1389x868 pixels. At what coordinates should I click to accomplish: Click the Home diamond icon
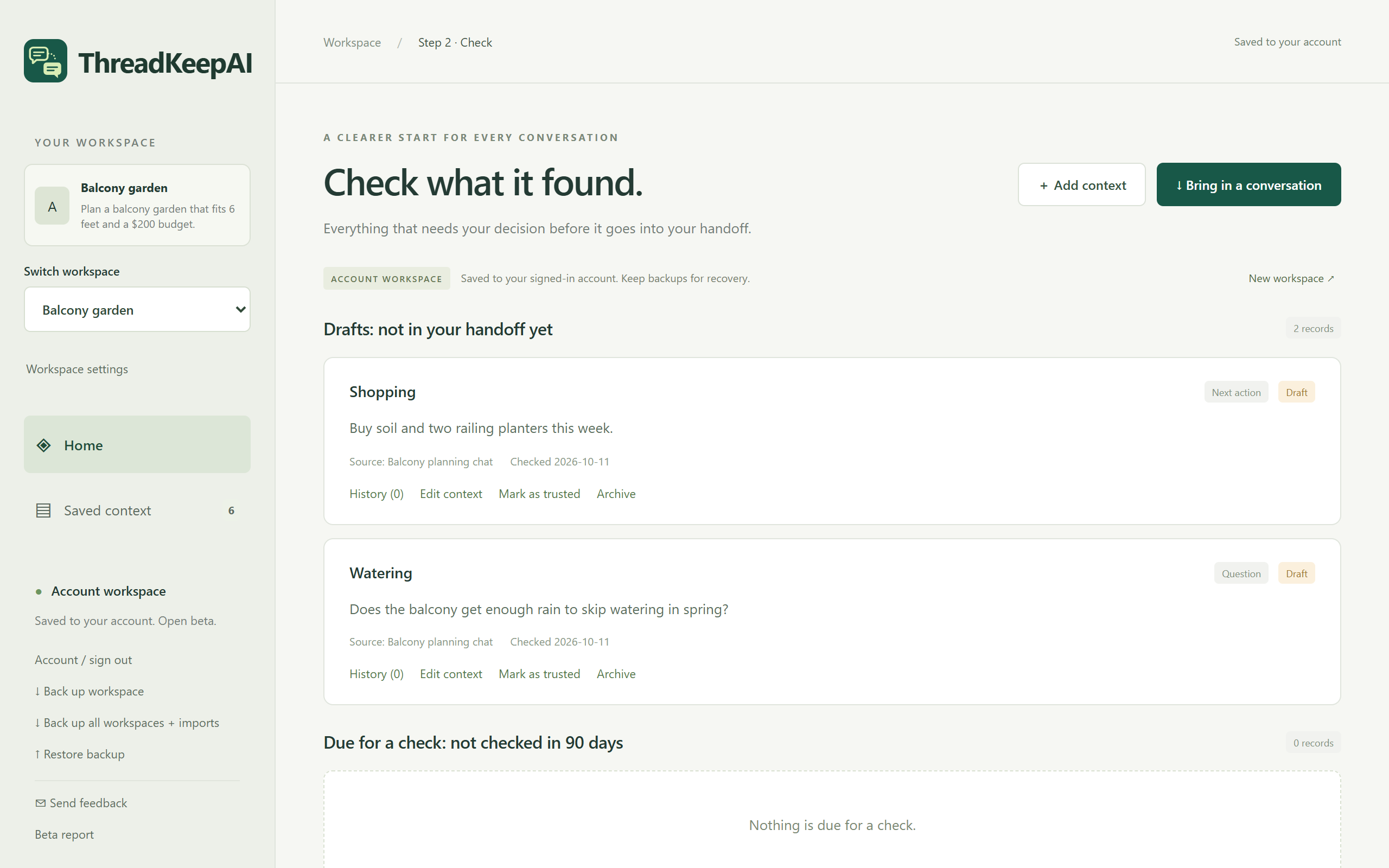(43, 445)
